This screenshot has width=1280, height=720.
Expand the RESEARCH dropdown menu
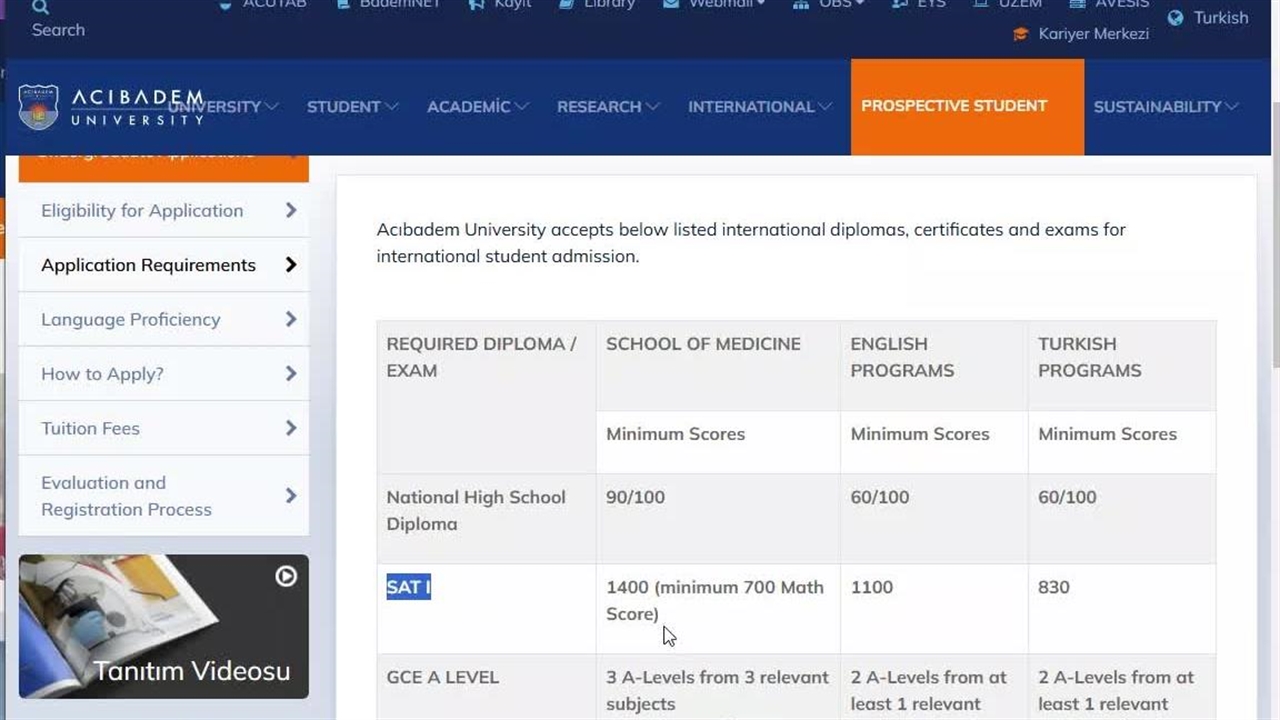point(608,107)
